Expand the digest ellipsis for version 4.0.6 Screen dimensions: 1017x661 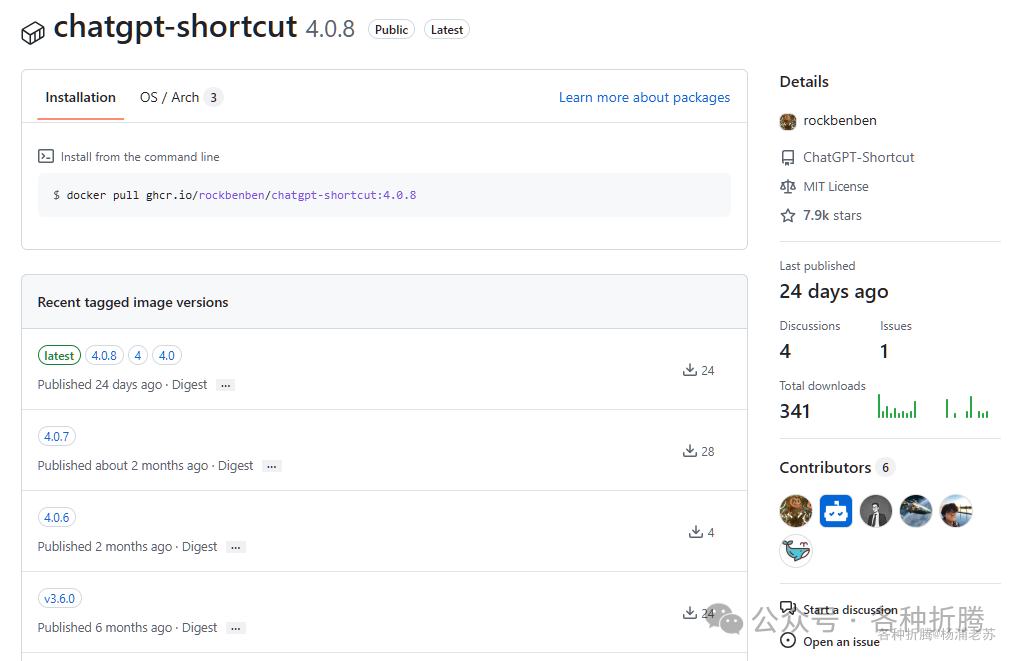click(x=235, y=546)
